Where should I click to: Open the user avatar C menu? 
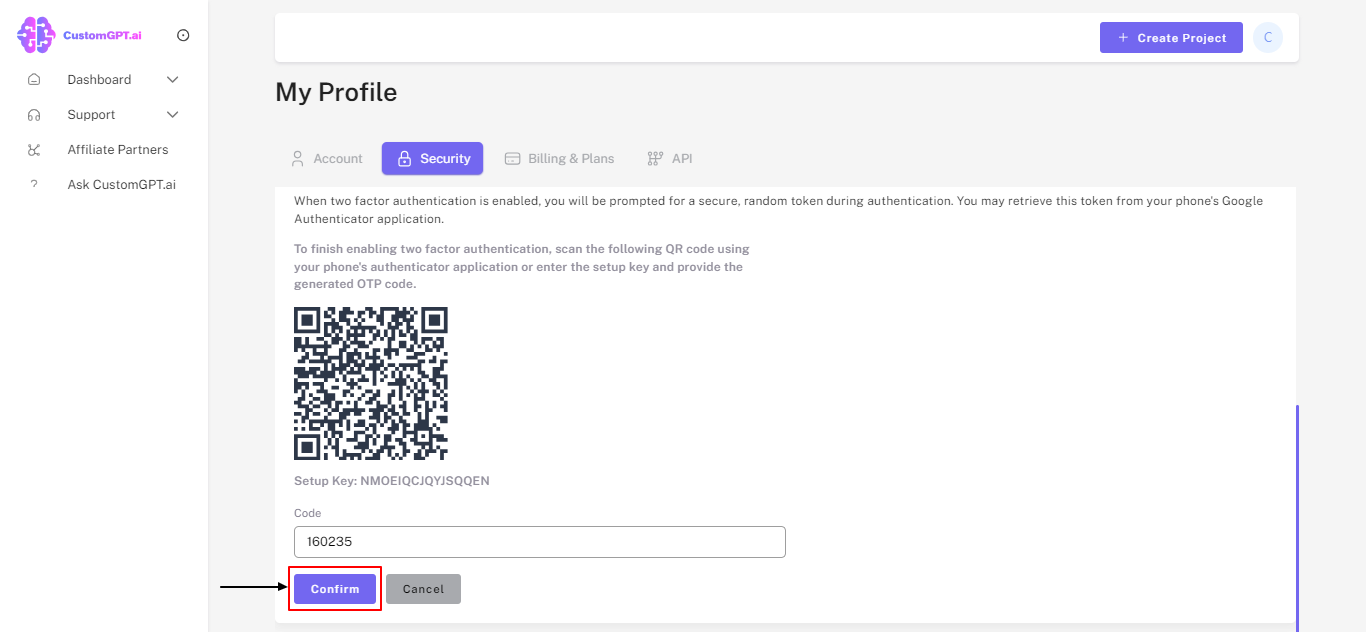[x=1268, y=38]
